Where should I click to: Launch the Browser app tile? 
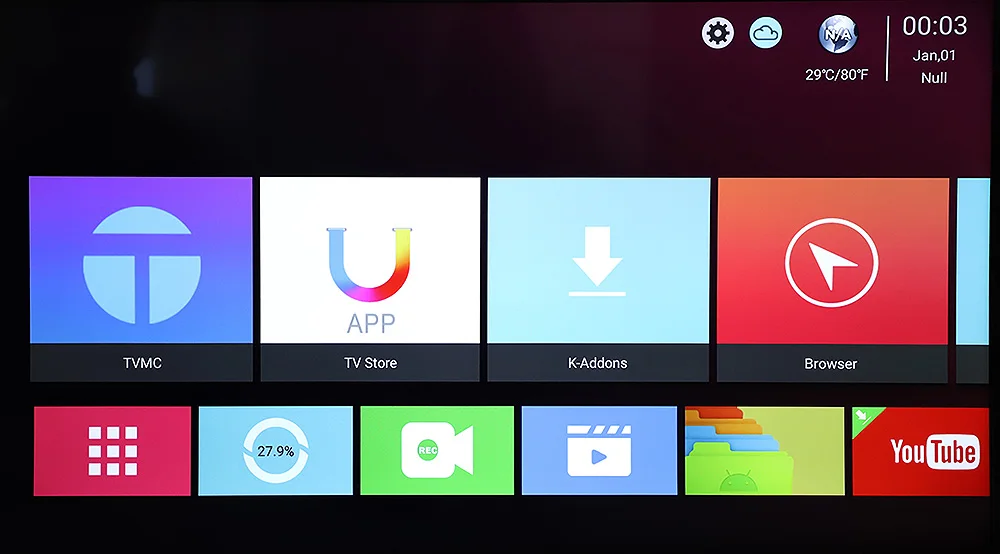point(832,280)
